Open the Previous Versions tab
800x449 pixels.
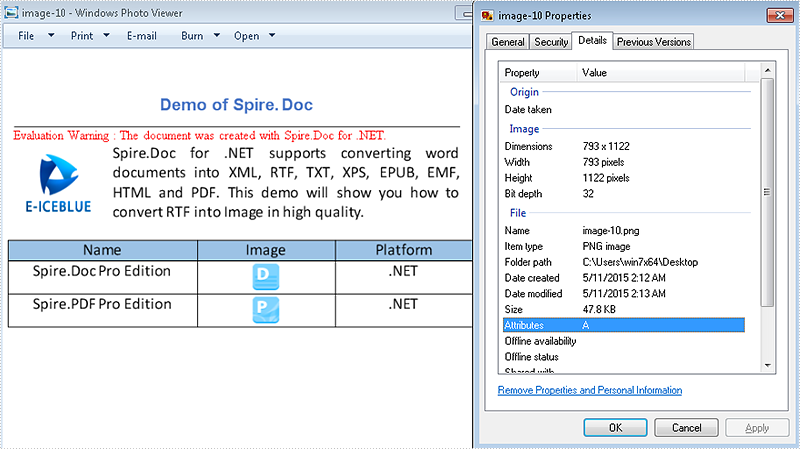(x=654, y=42)
